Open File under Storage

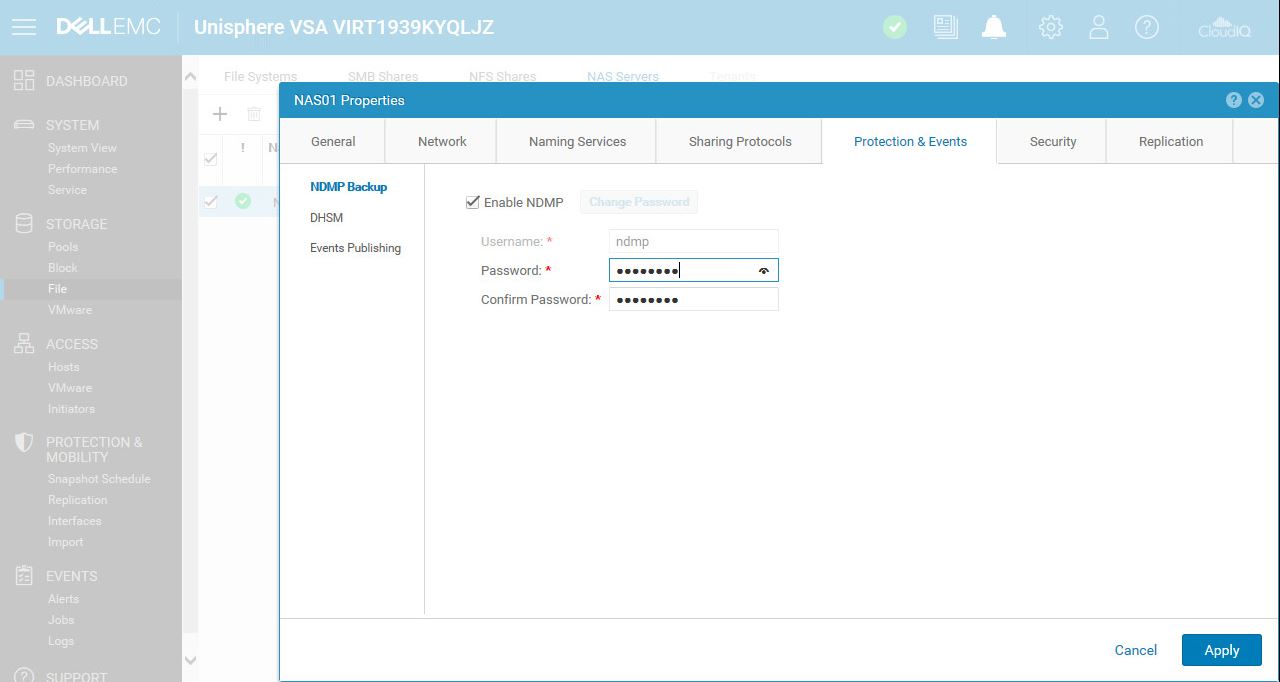tap(57, 289)
